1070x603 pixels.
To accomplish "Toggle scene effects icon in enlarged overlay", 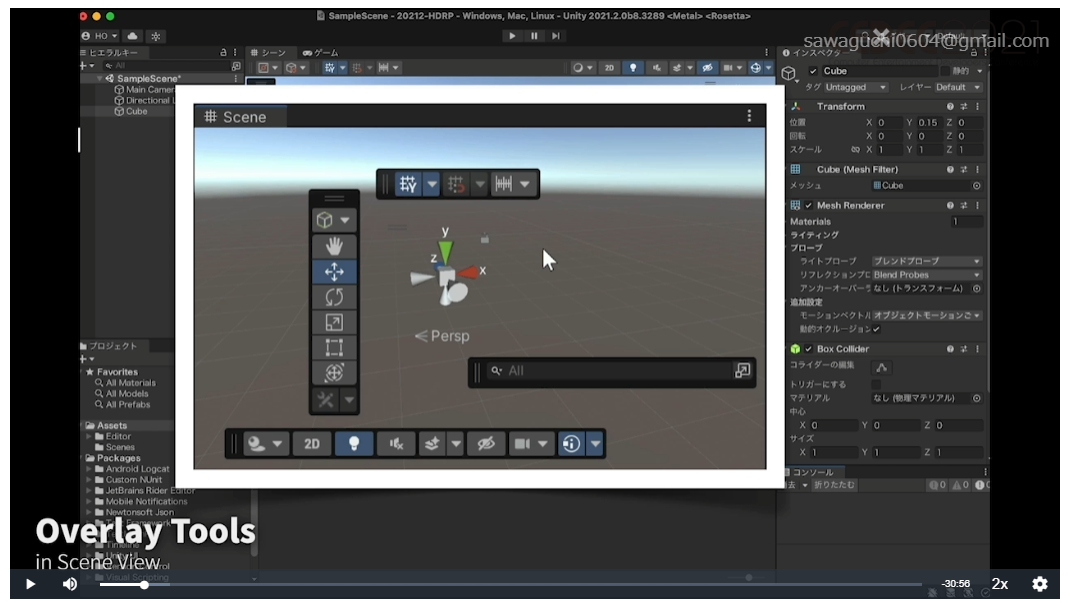I will [431, 444].
